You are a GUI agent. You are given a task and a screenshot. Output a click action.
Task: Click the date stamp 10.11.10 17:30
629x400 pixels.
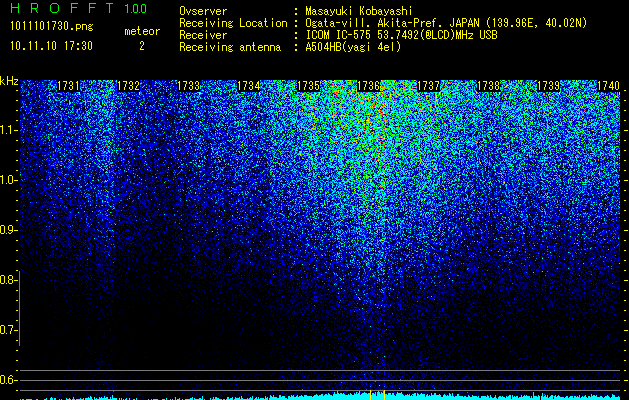pyautogui.click(x=51, y=46)
